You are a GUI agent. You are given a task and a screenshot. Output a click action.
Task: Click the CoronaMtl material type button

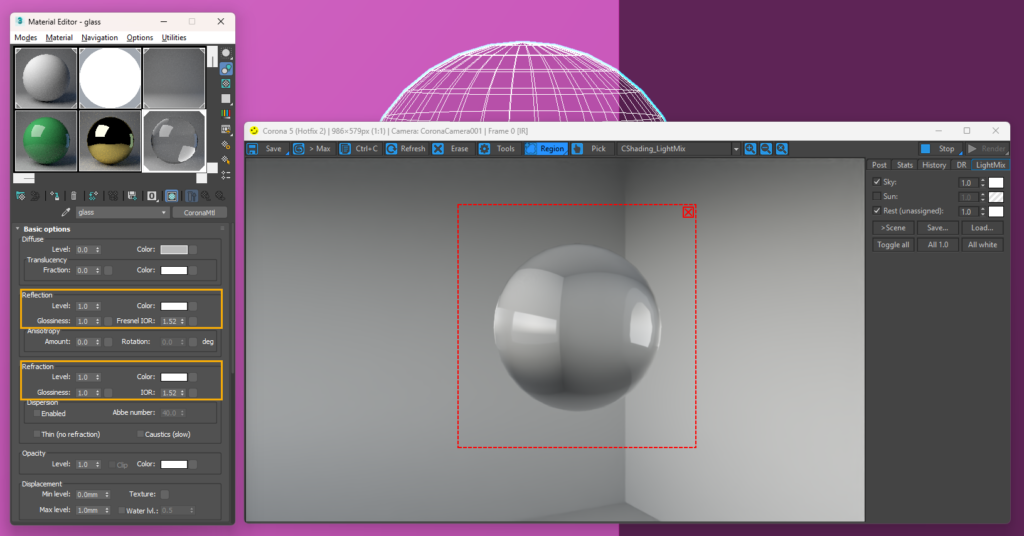[x=200, y=212]
